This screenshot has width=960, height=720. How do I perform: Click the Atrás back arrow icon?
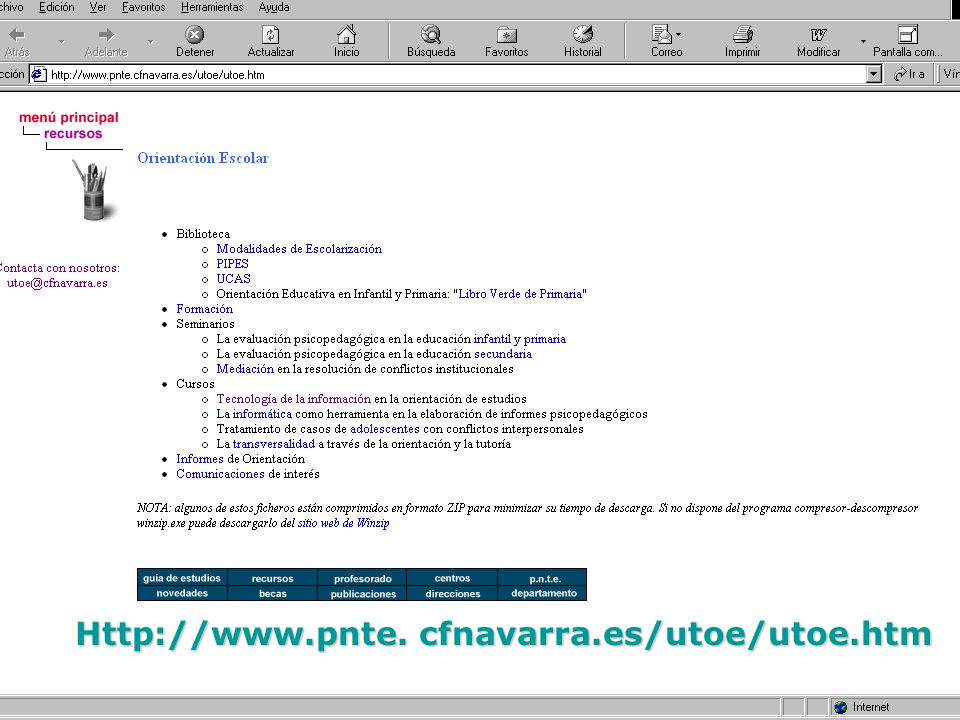pyautogui.click(x=17, y=34)
